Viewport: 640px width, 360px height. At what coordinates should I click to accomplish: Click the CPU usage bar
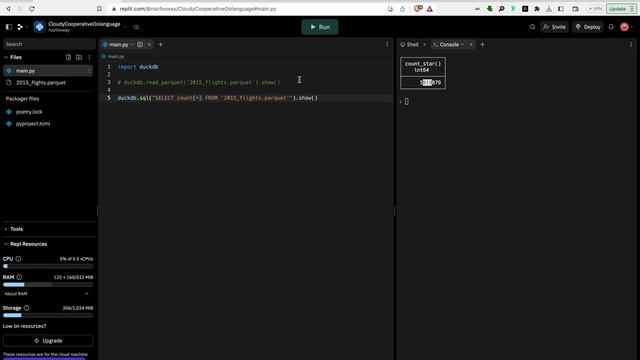coord(48,266)
